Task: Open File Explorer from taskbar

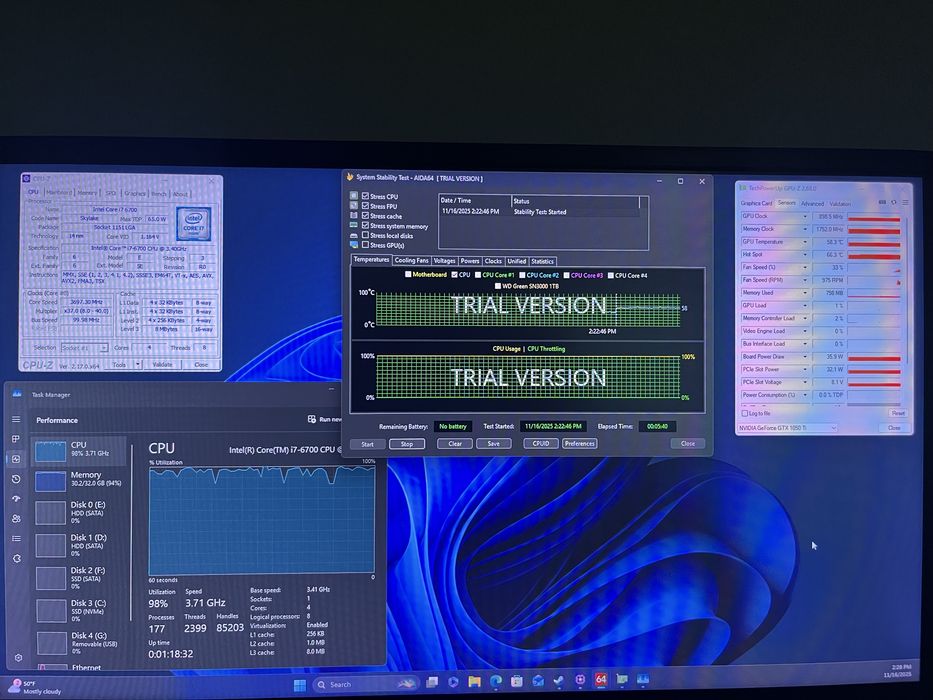Action: [474, 682]
